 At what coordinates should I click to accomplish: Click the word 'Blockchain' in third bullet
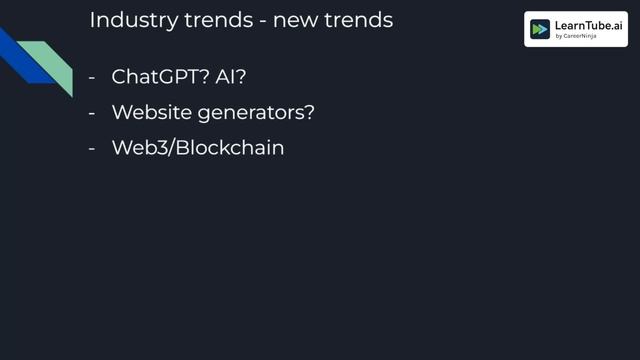point(230,147)
